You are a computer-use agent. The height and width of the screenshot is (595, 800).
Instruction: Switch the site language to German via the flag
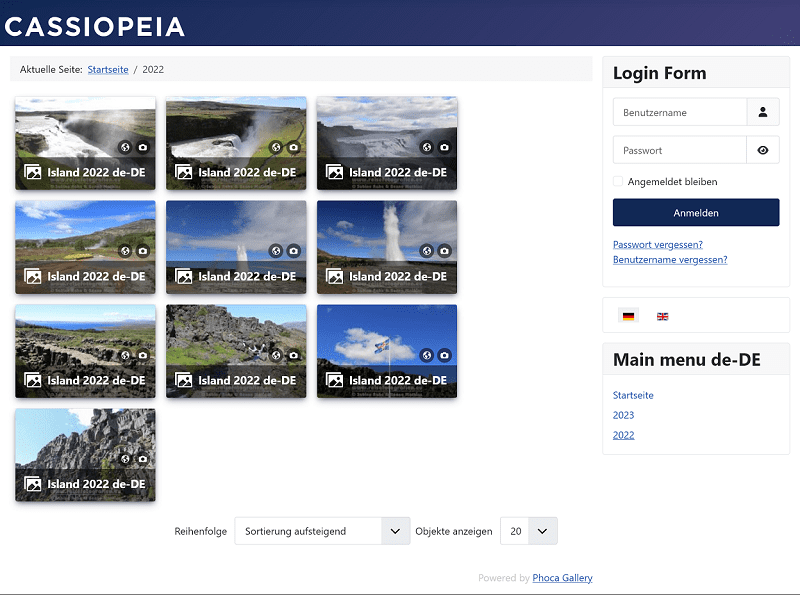(628, 316)
